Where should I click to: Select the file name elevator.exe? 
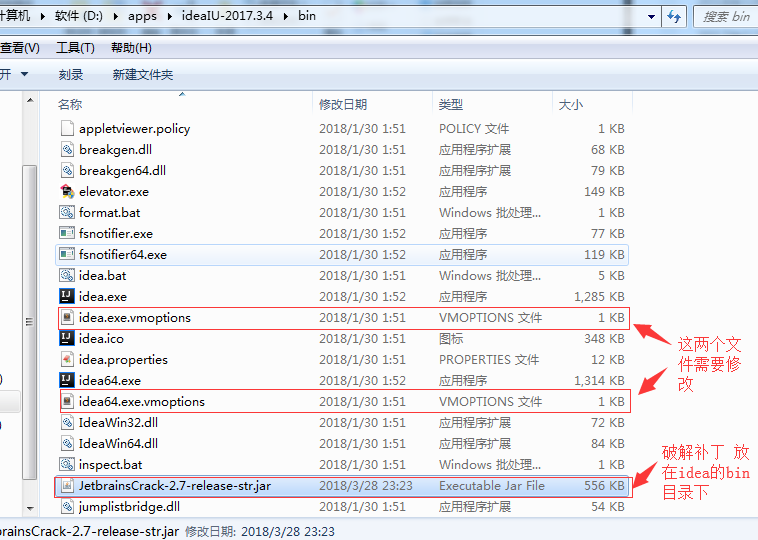point(114,192)
